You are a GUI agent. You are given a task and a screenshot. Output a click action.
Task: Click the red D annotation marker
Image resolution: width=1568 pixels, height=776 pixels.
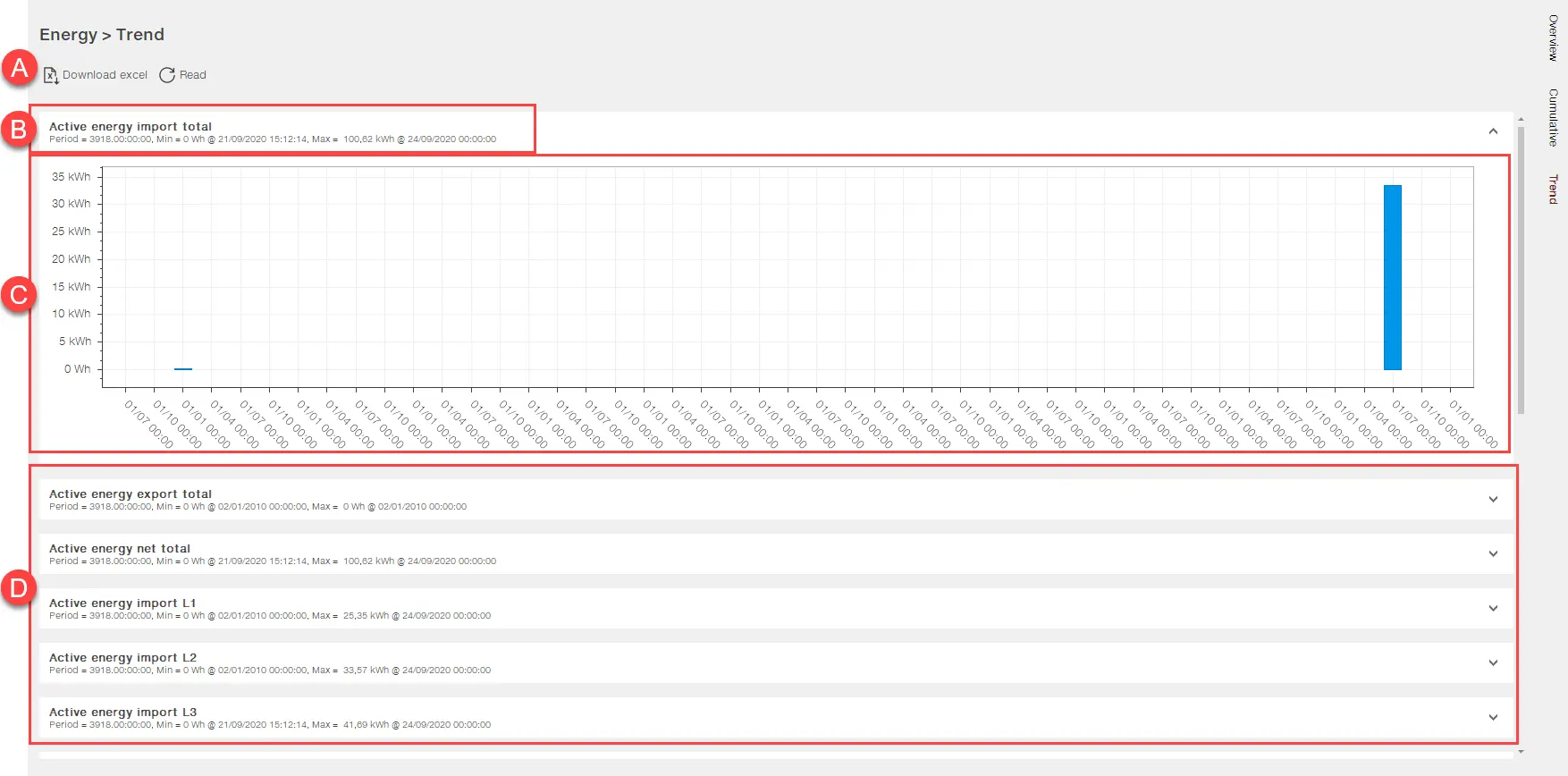(x=18, y=588)
